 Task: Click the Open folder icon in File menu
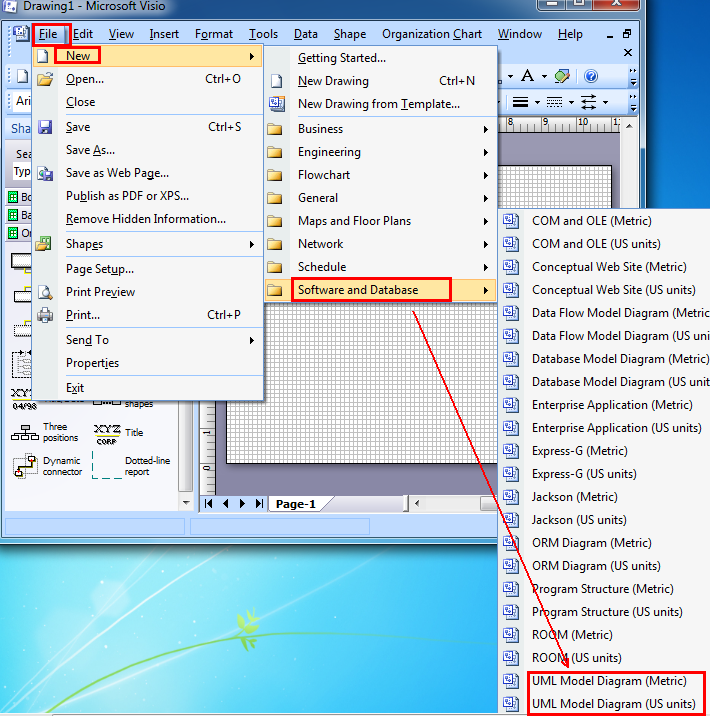click(x=45, y=79)
